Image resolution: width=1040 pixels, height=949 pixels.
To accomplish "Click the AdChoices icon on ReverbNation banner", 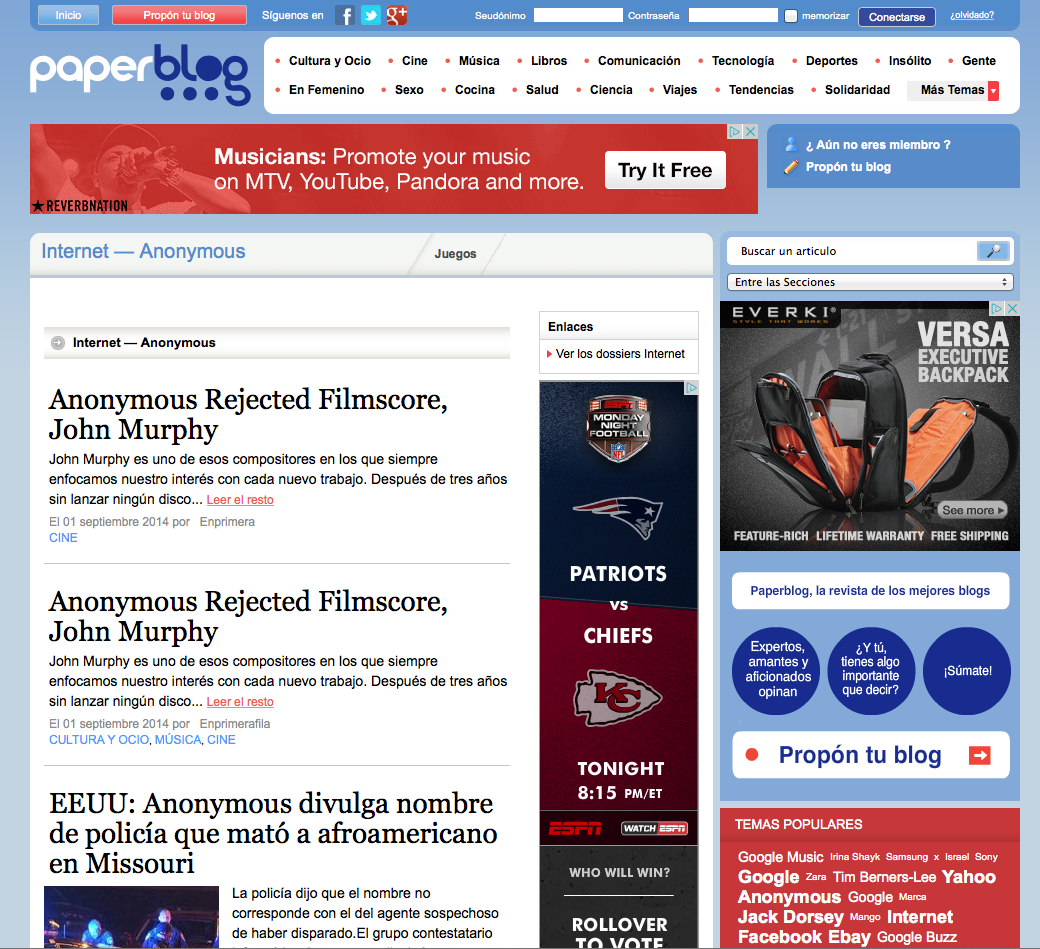I will click(735, 131).
